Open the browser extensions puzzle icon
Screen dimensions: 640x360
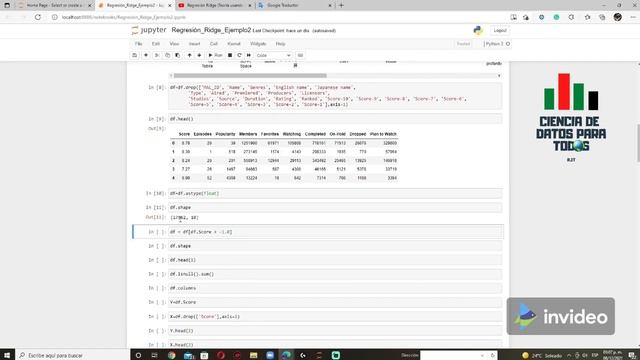pos(571,17)
